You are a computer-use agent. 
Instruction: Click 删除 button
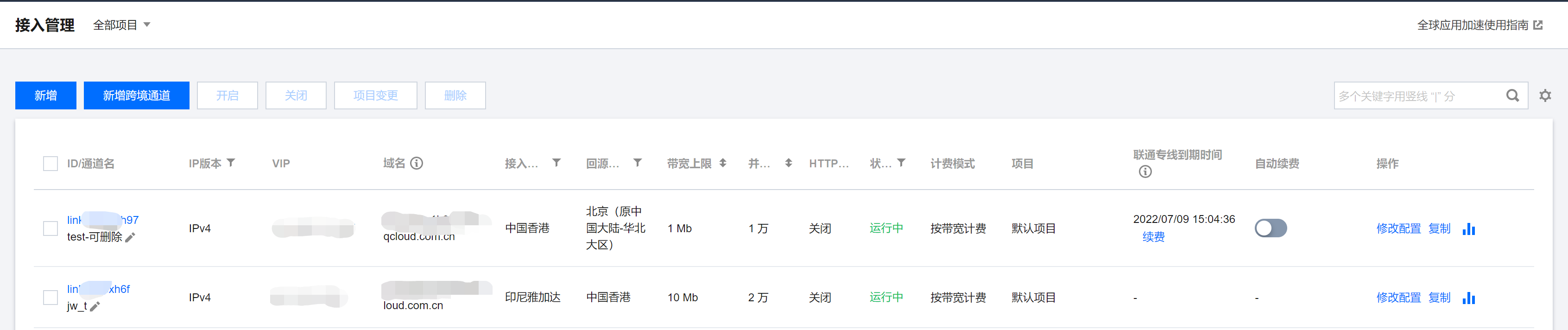pyautogui.click(x=455, y=95)
